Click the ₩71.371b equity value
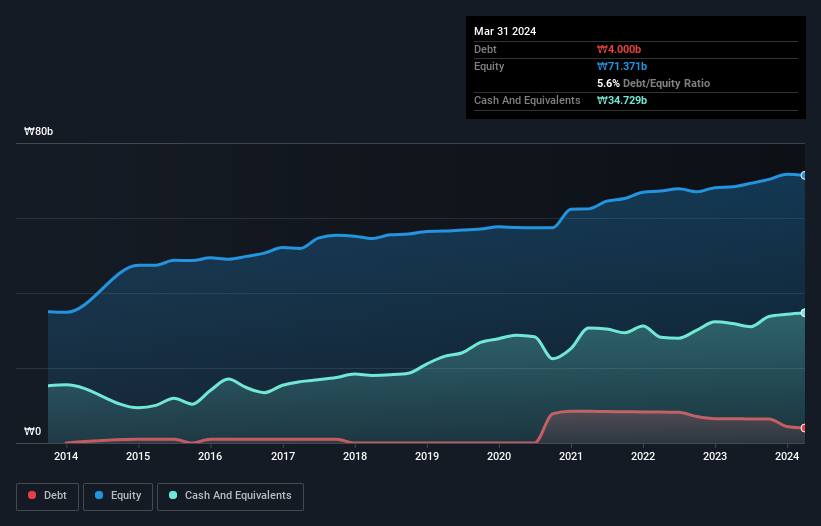821x526 pixels. coord(622,66)
